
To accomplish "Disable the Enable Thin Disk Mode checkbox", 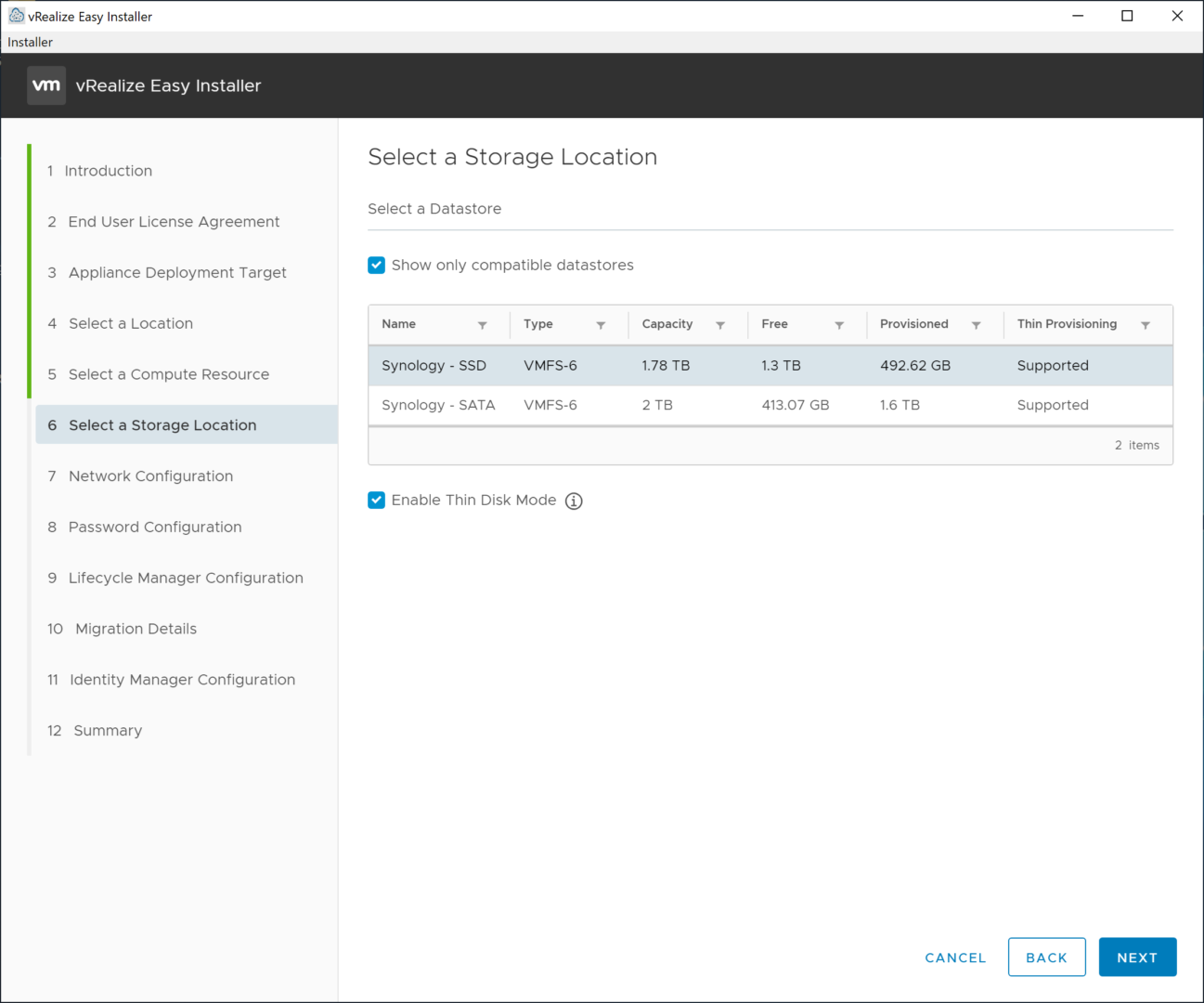I will click(377, 501).
